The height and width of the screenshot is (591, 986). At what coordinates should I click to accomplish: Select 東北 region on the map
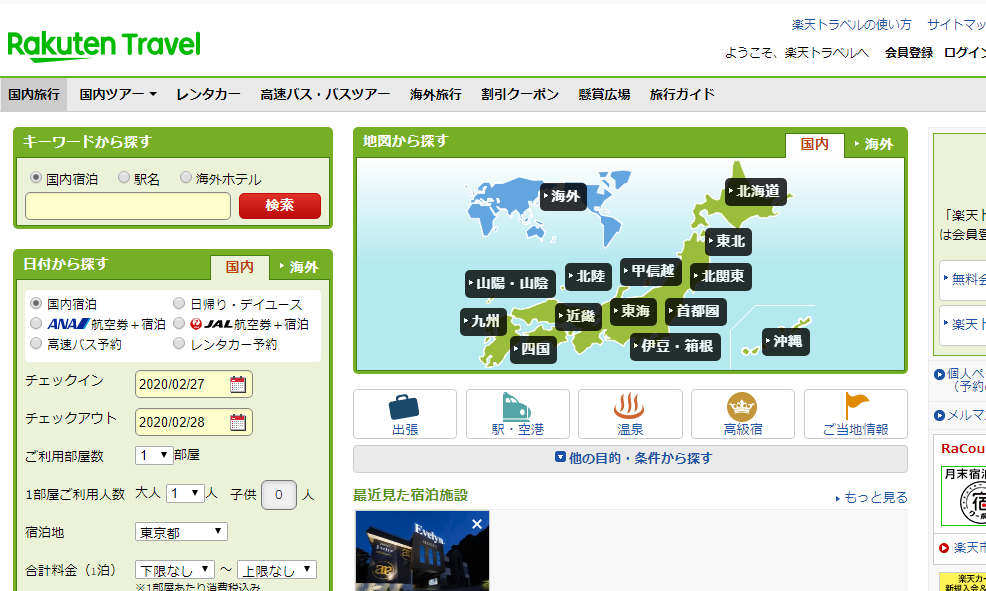728,241
